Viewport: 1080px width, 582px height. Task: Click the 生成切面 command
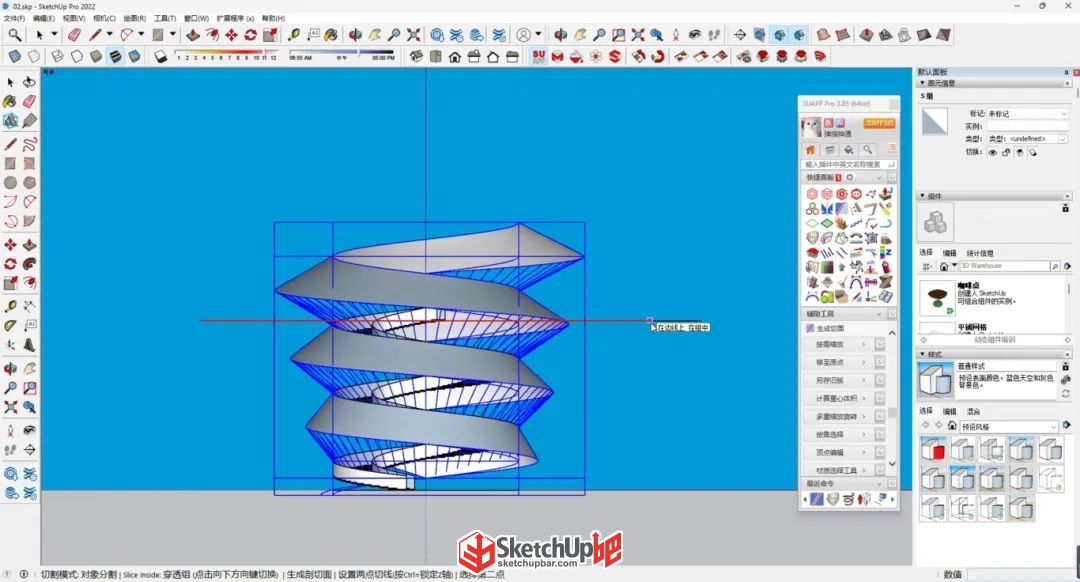click(x=830, y=329)
